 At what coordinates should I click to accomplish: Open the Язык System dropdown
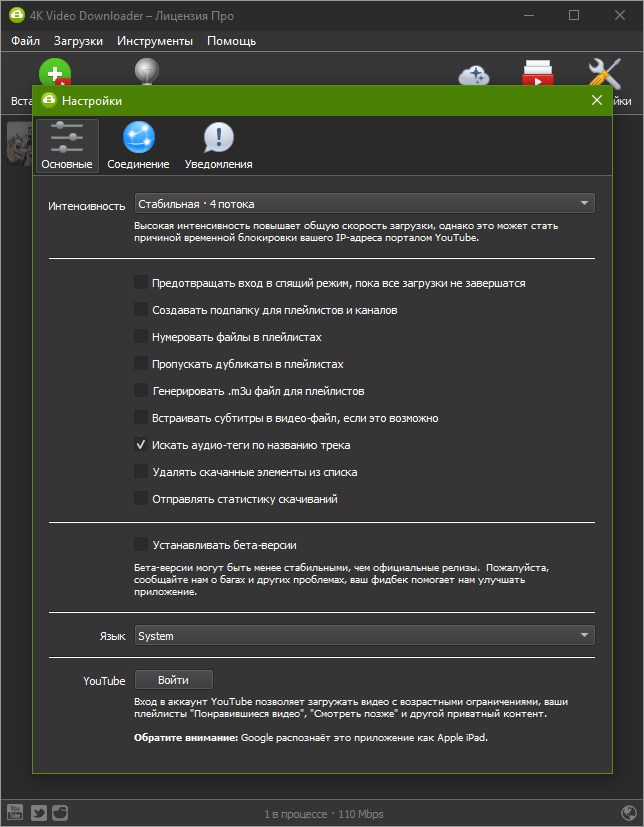pos(364,636)
